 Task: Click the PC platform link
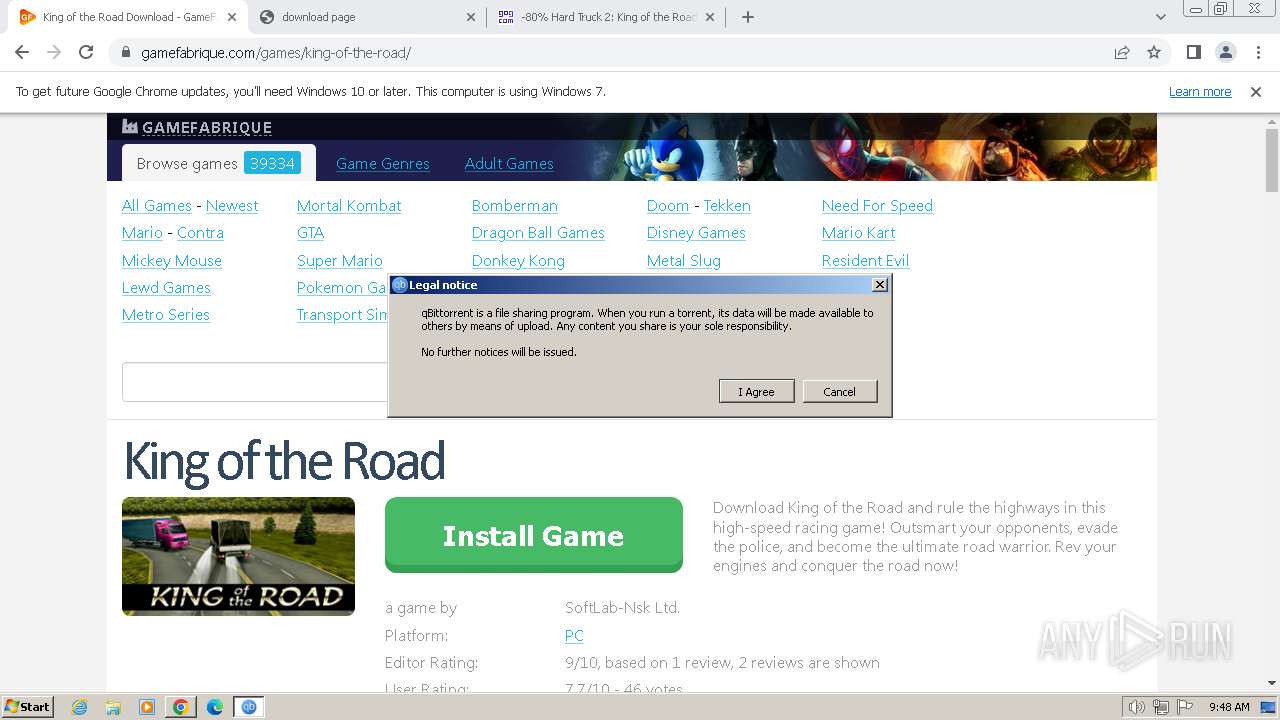click(x=574, y=636)
